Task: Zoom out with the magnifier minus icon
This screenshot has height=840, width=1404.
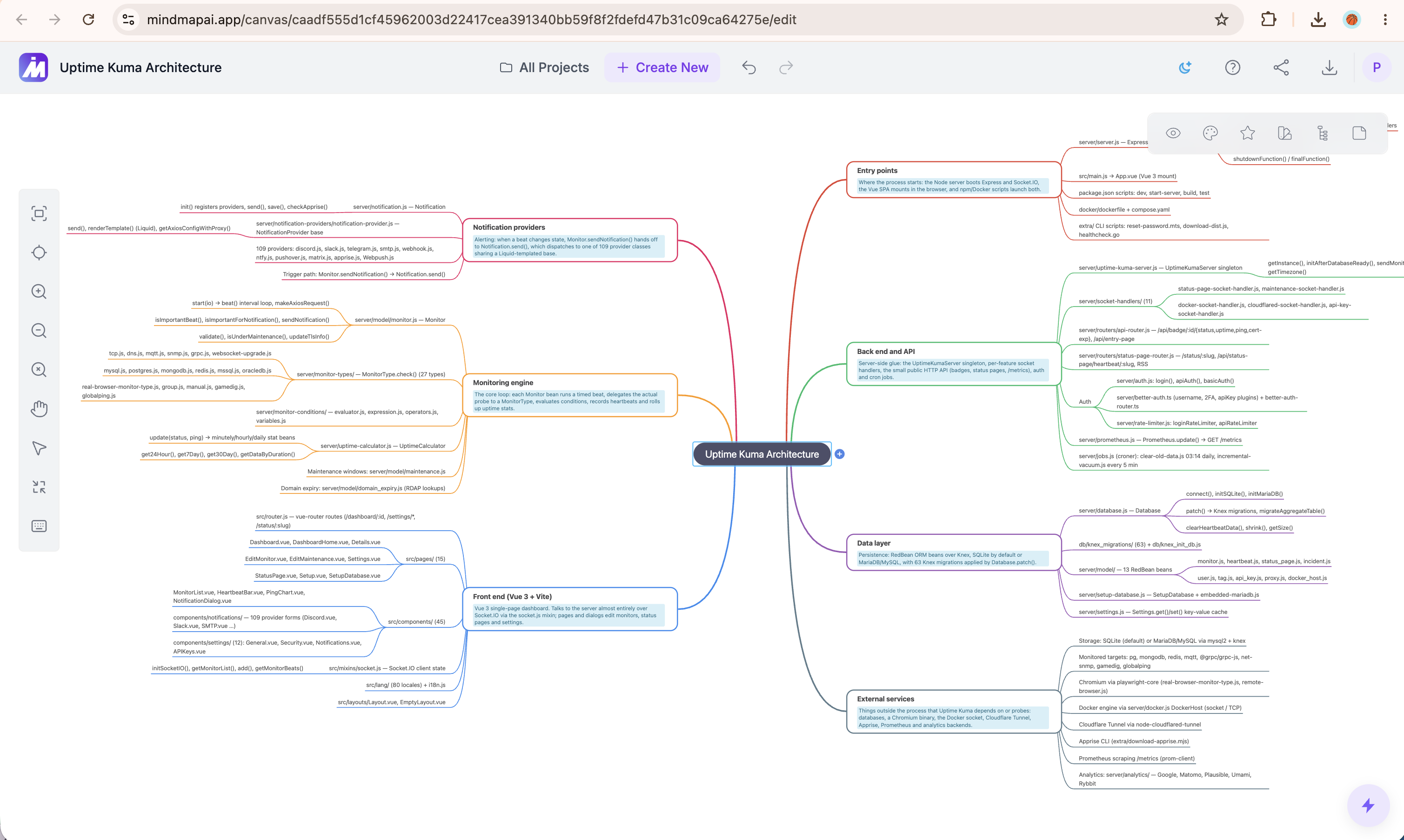Action: click(39, 331)
